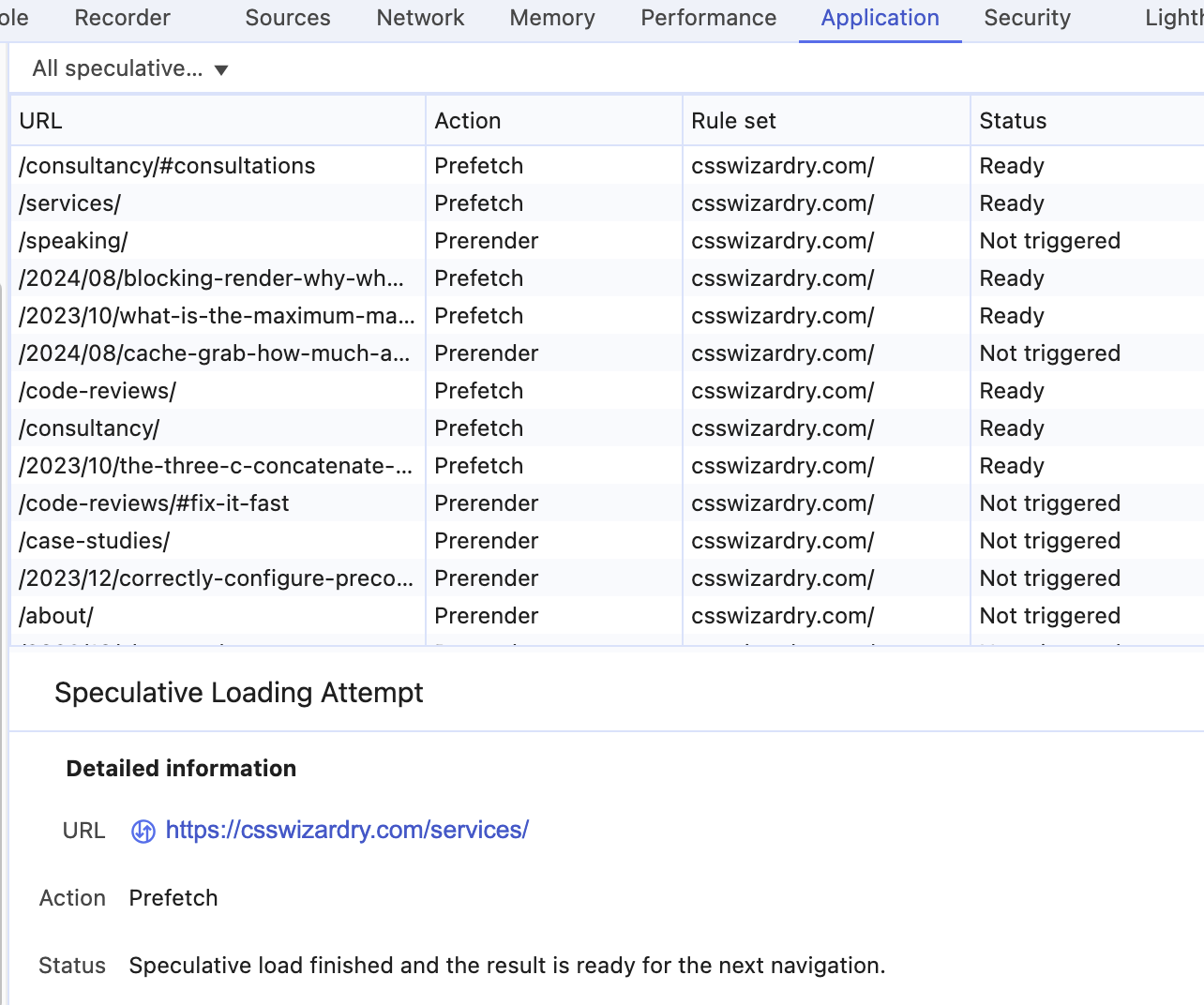Select the /consultancy/ row
This screenshot has height=1005, width=1204.
[x=608, y=427]
